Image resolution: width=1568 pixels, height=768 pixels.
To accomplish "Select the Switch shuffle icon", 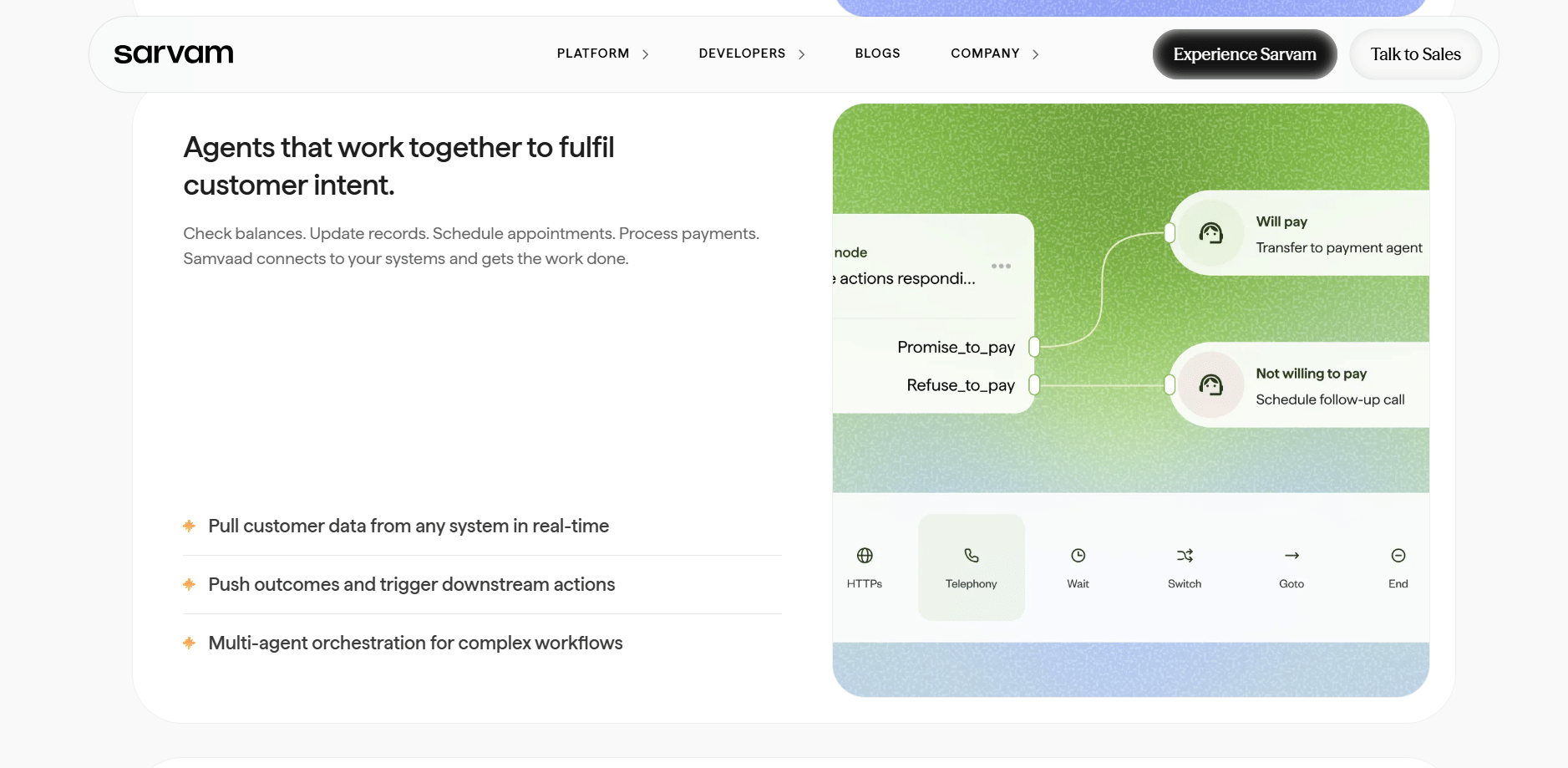I will click(x=1185, y=556).
